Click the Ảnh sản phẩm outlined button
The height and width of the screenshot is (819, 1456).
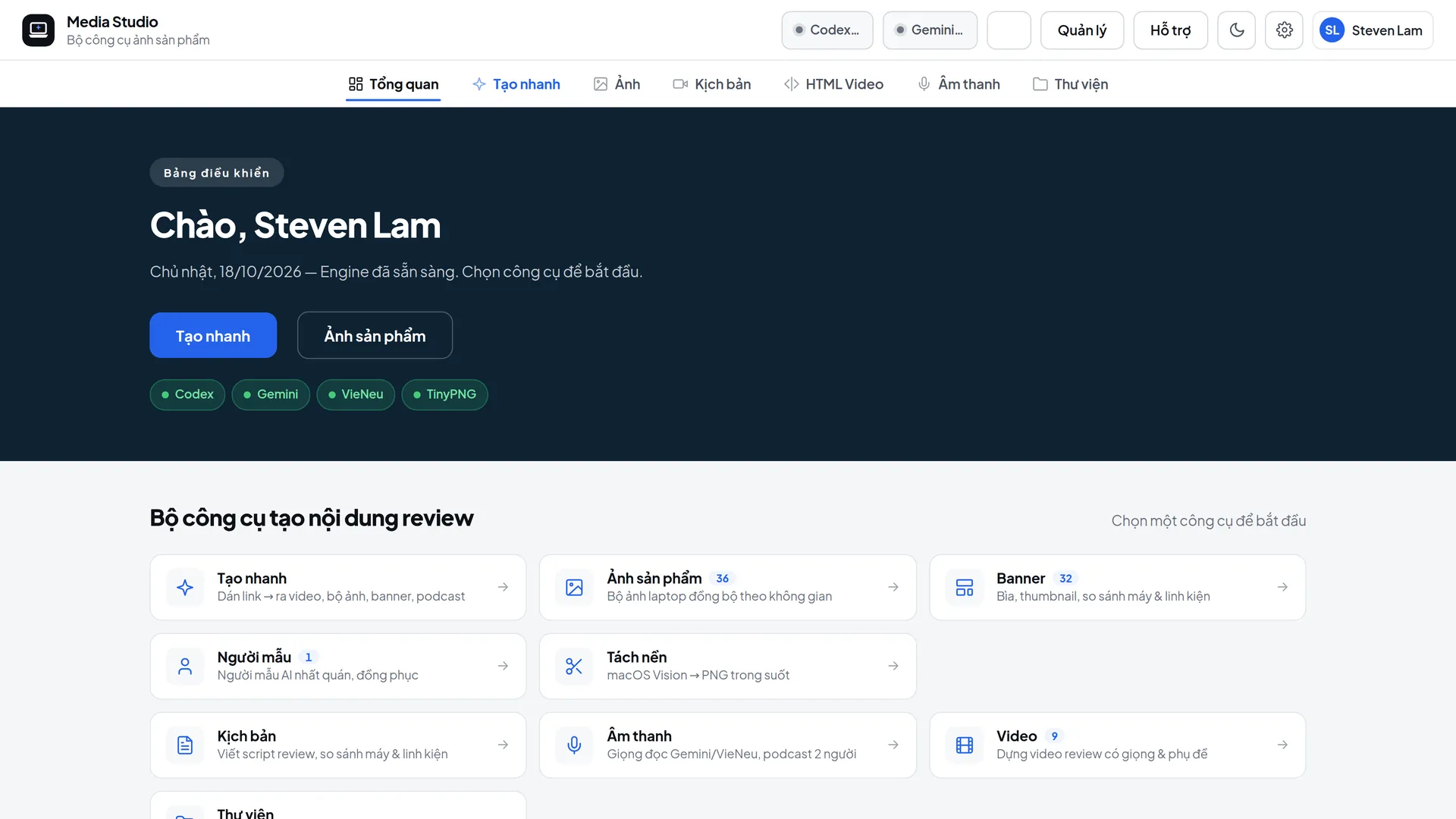[x=375, y=335]
